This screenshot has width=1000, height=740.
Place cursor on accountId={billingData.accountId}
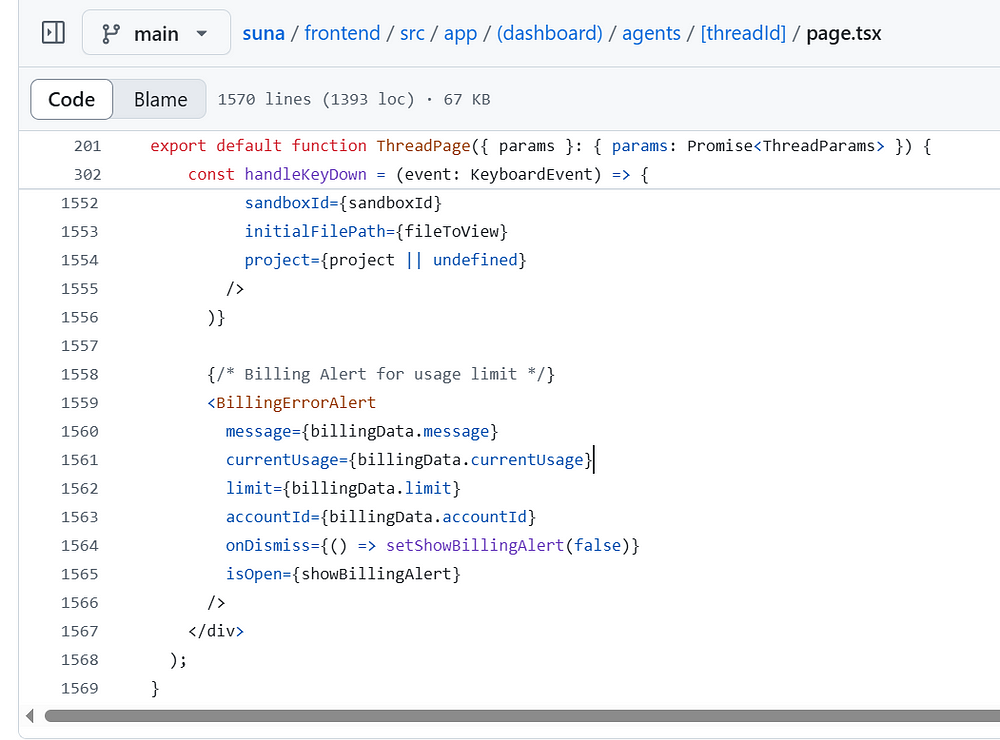(381, 517)
